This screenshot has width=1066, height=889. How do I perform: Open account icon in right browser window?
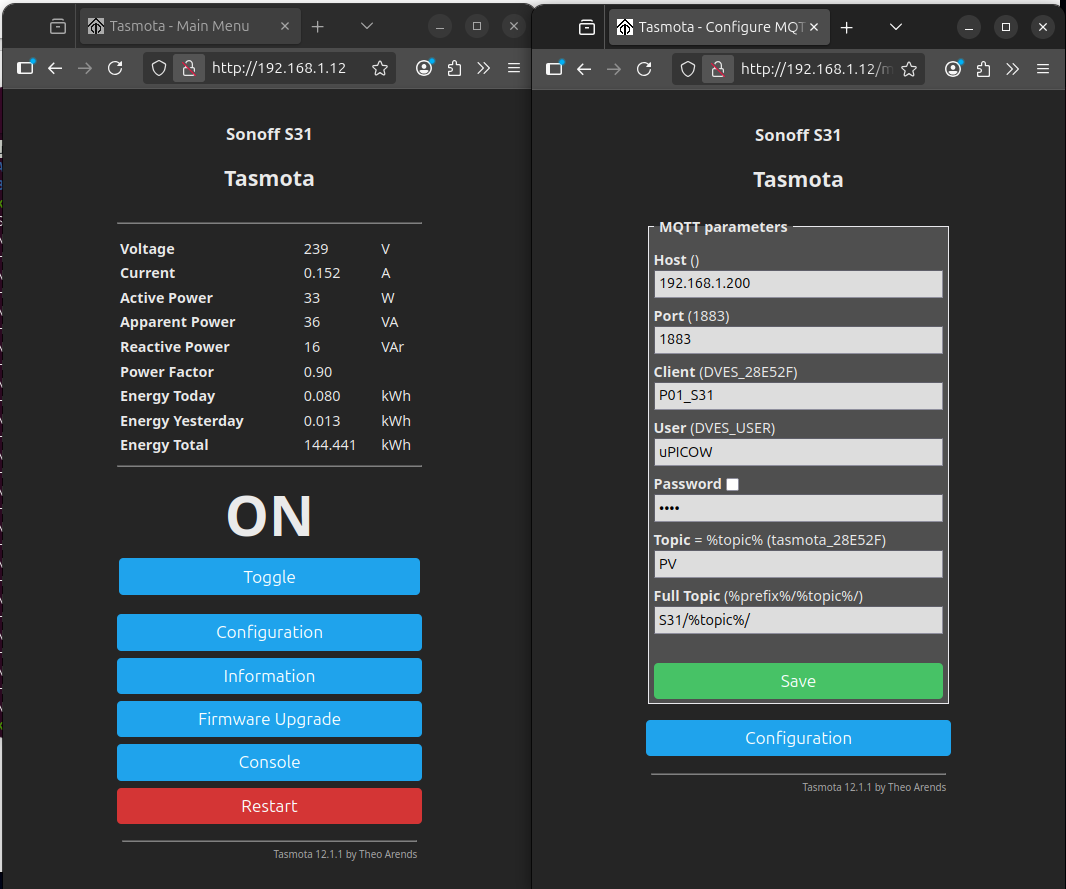(x=954, y=69)
